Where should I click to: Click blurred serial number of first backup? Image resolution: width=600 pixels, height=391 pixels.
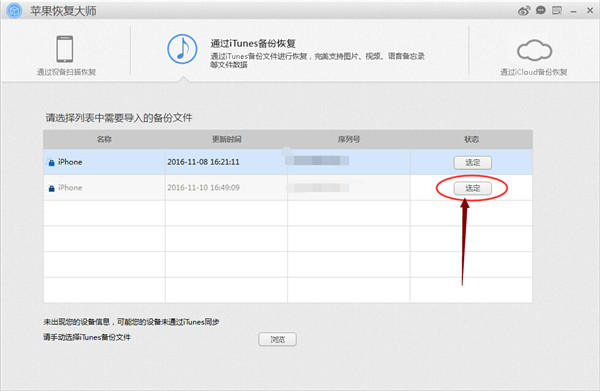(x=318, y=160)
